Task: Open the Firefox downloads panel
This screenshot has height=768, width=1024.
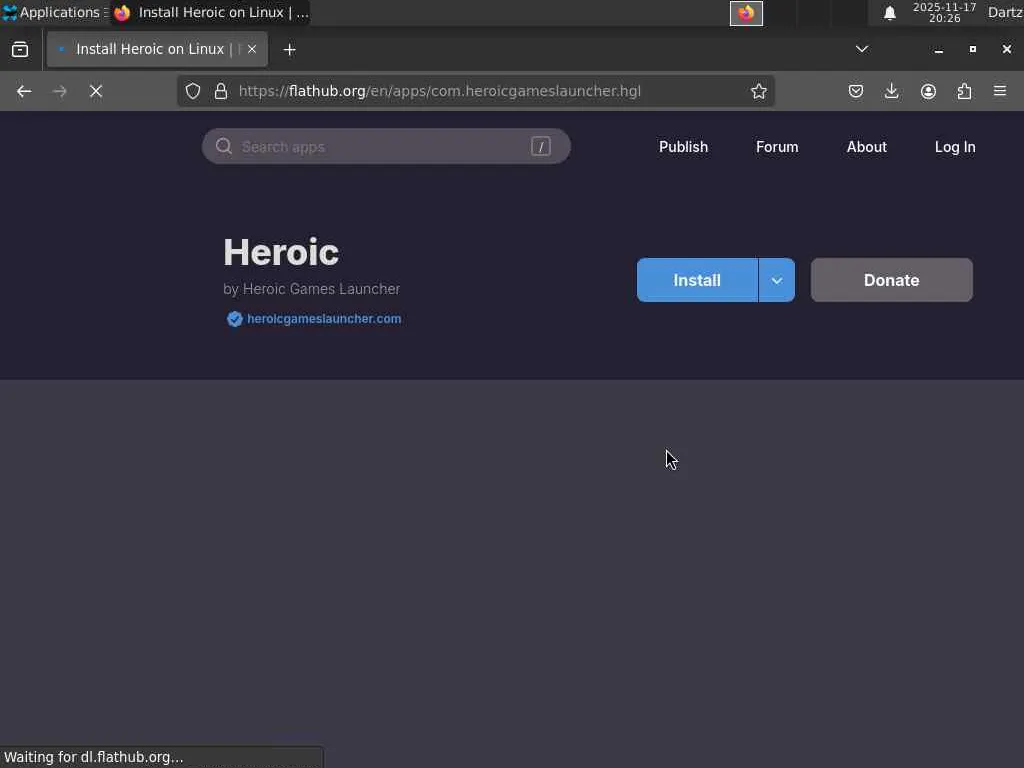Action: click(x=891, y=91)
